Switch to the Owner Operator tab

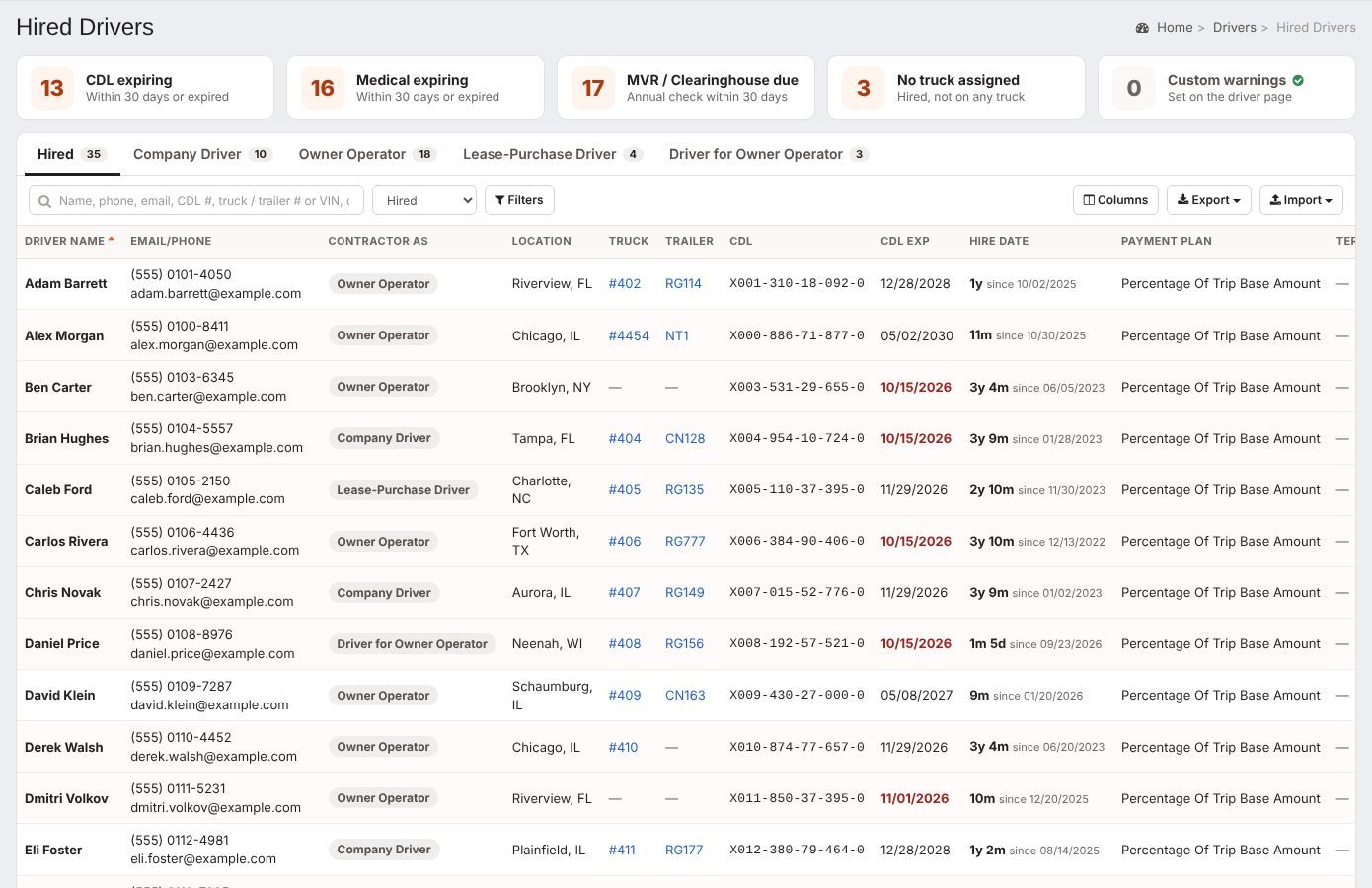[367, 154]
